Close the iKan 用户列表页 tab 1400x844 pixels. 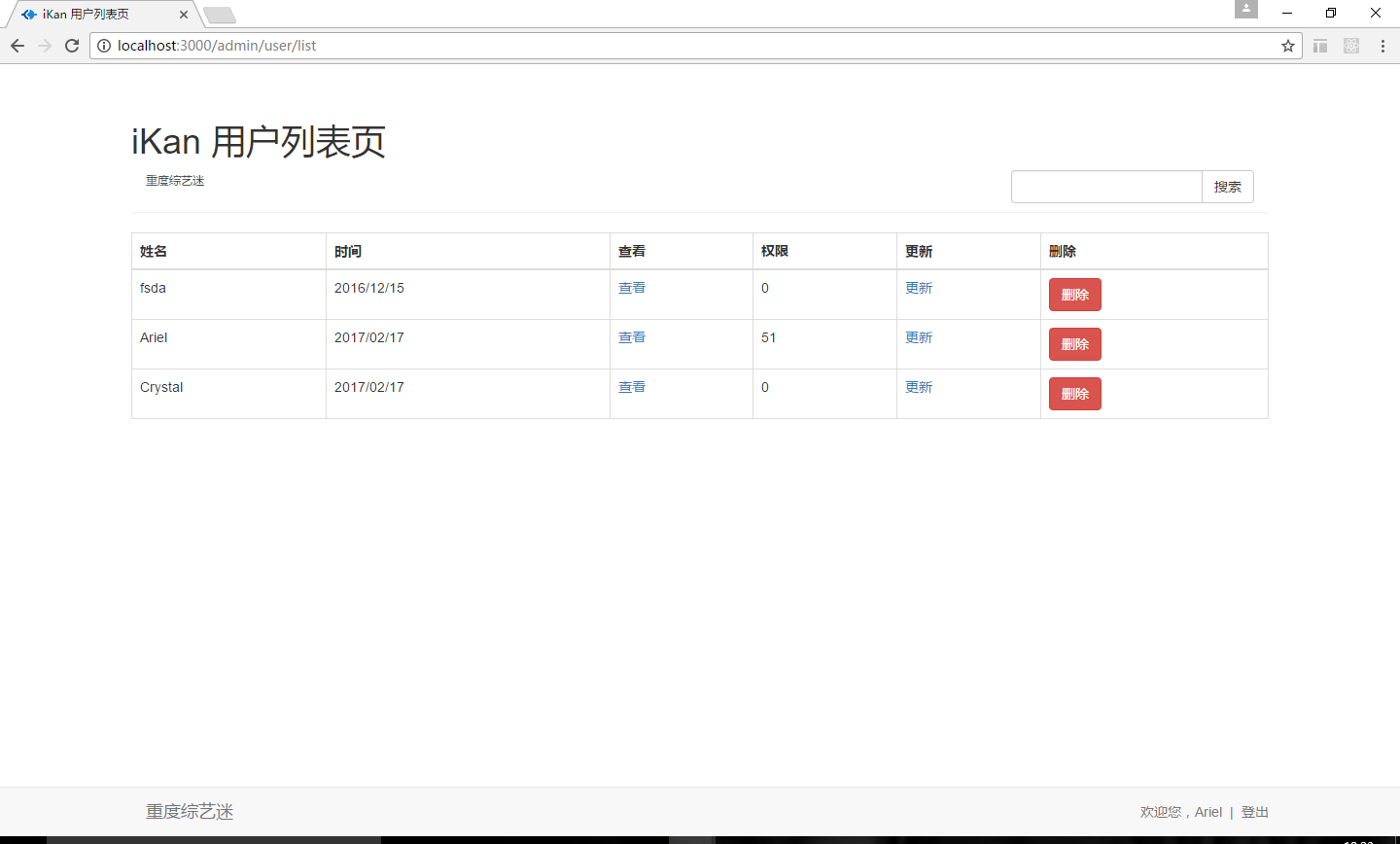coord(184,15)
